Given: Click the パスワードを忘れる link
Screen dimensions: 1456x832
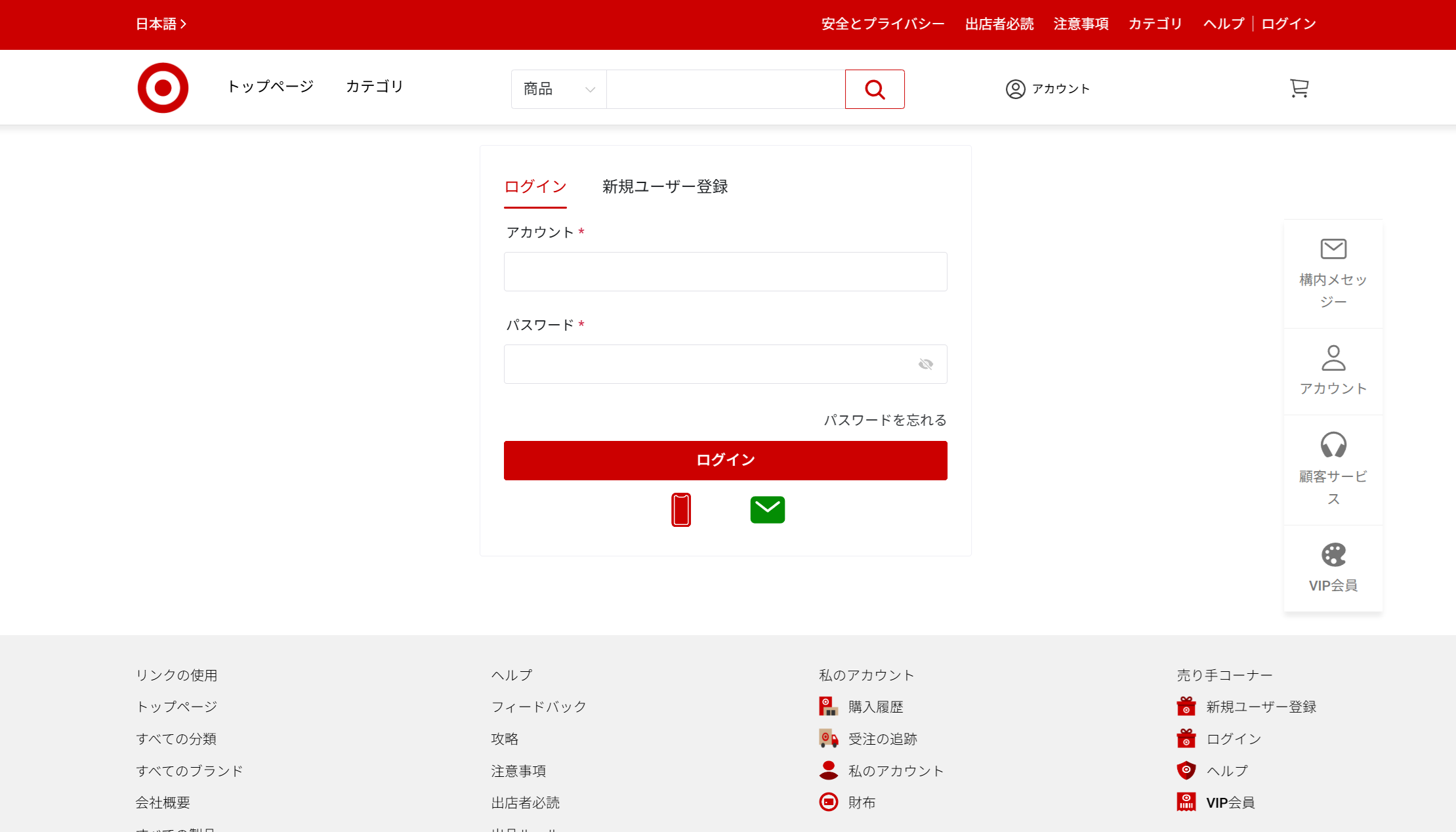Looking at the screenshot, I should tap(884, 420).
